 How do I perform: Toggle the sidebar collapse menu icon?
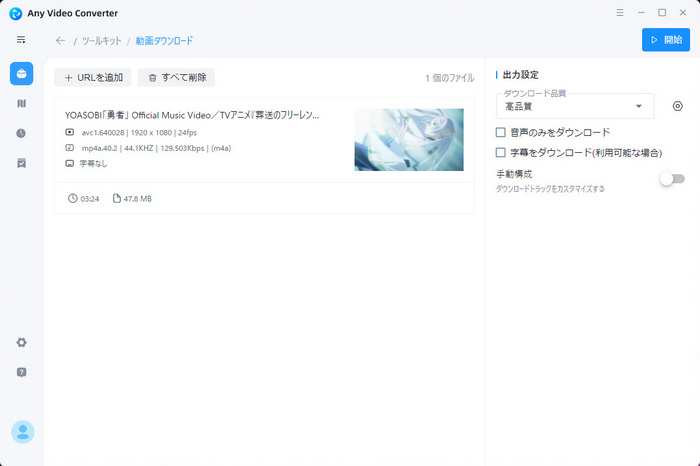point(21,40)
